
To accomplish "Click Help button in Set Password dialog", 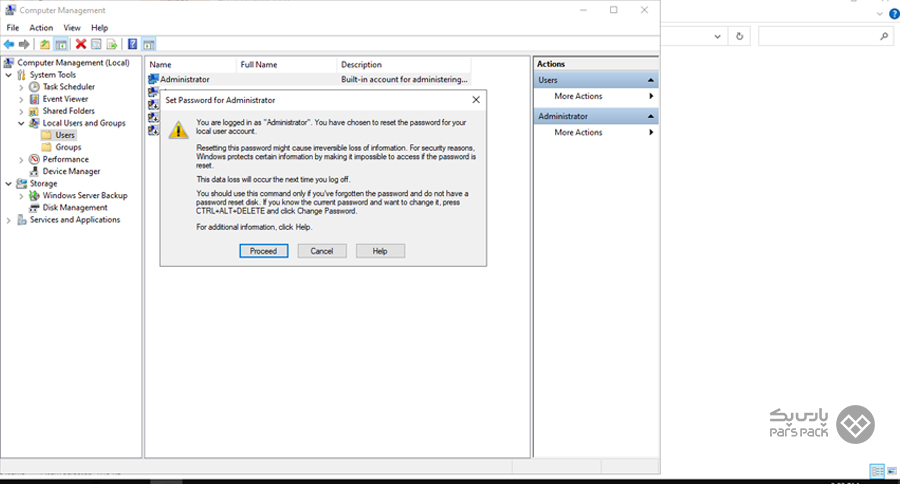I will point(380,251).
